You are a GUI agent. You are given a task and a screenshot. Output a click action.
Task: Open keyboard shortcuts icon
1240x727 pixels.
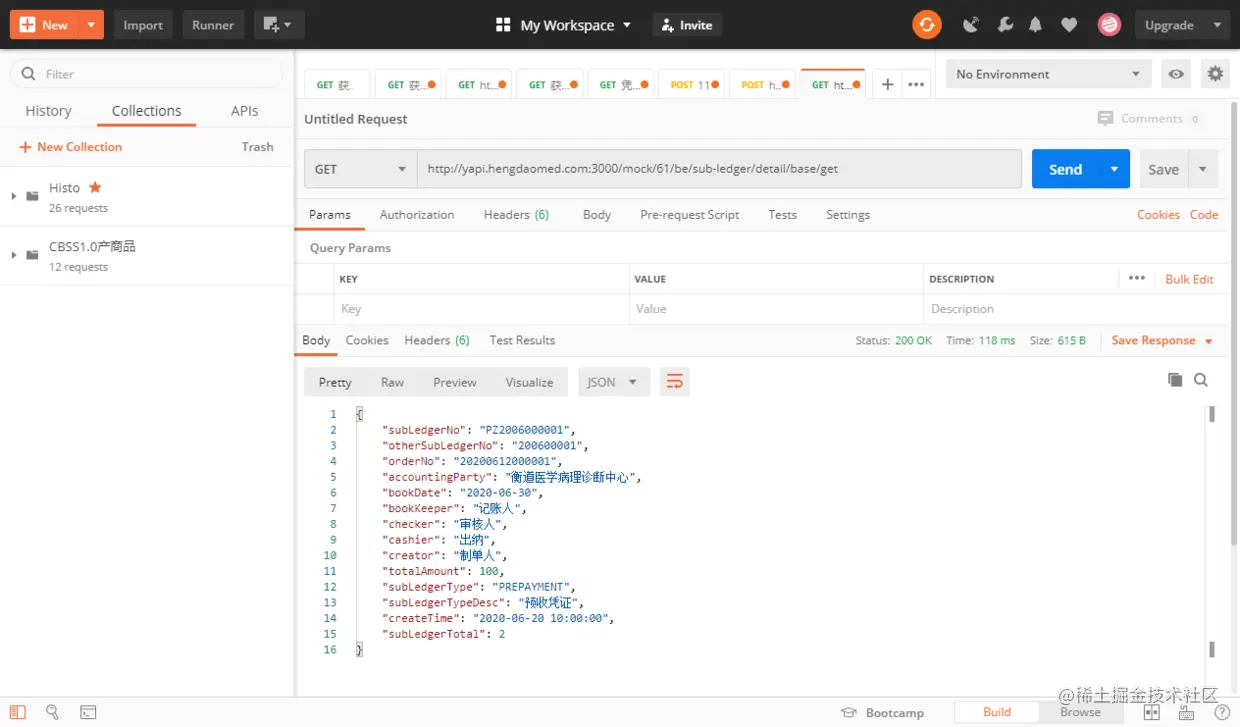pyautogui.click(x=1186, y=712)
